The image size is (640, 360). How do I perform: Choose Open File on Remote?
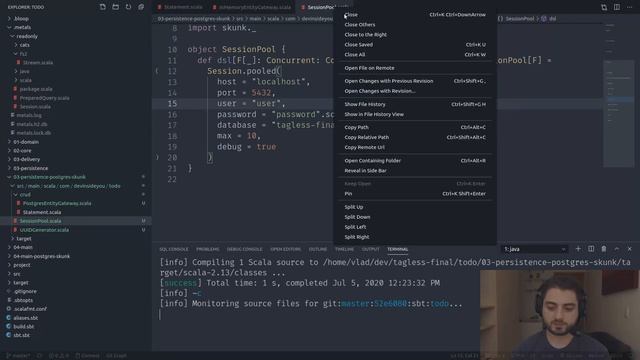415,68
